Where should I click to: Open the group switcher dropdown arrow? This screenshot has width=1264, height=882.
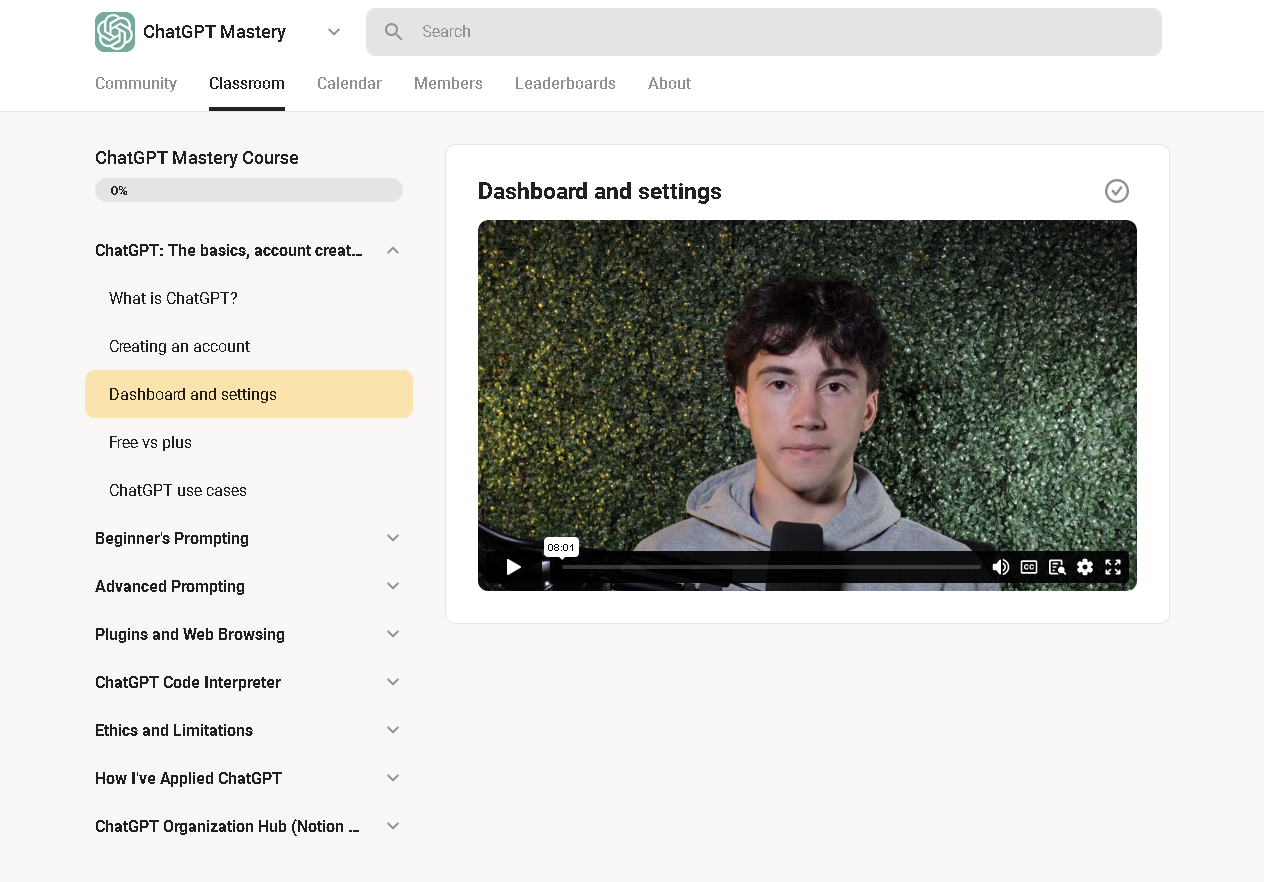click(334, 32)
